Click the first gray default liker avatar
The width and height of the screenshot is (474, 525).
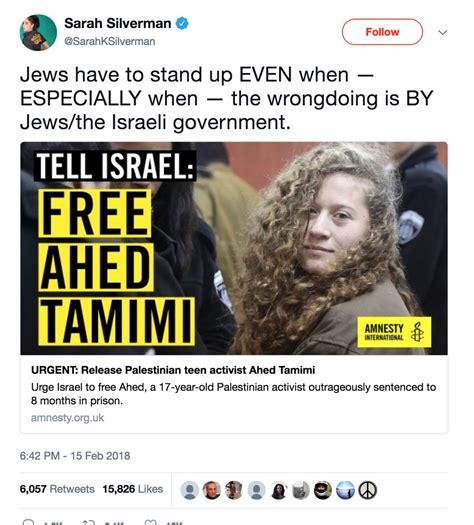click(x=189, y=490)
